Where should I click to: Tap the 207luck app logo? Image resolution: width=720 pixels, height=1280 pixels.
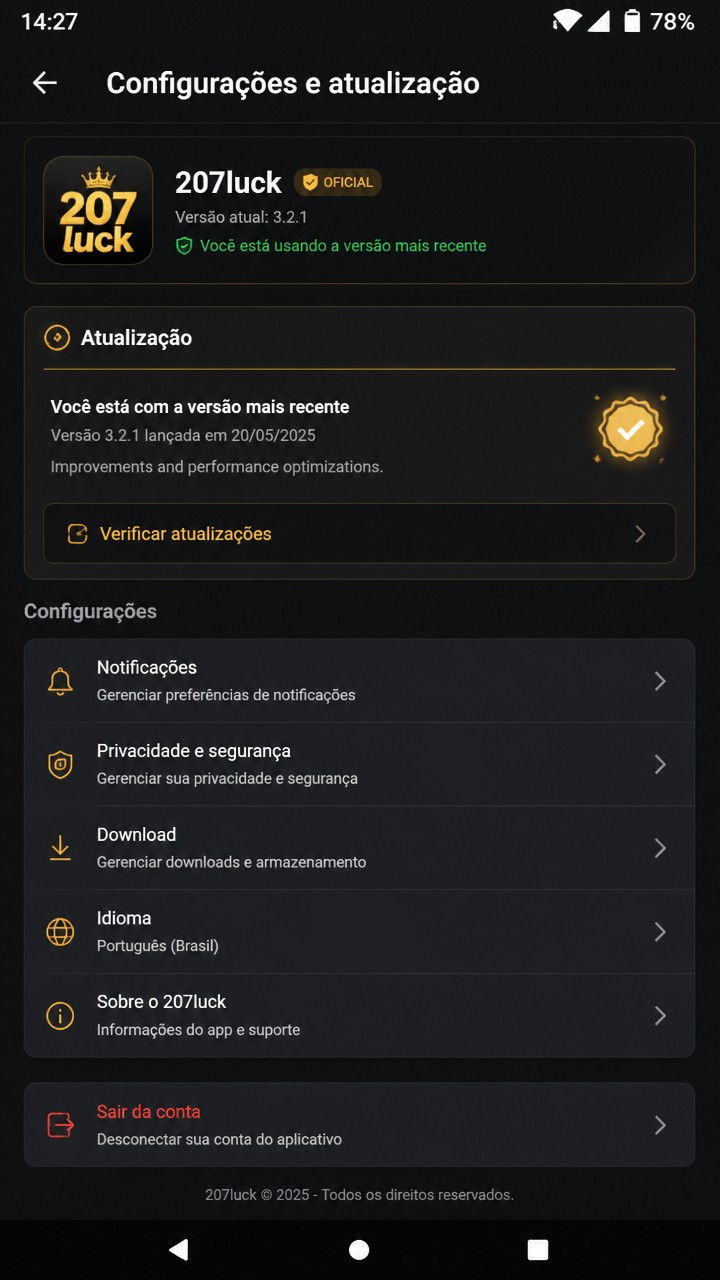tap(98, 210)
